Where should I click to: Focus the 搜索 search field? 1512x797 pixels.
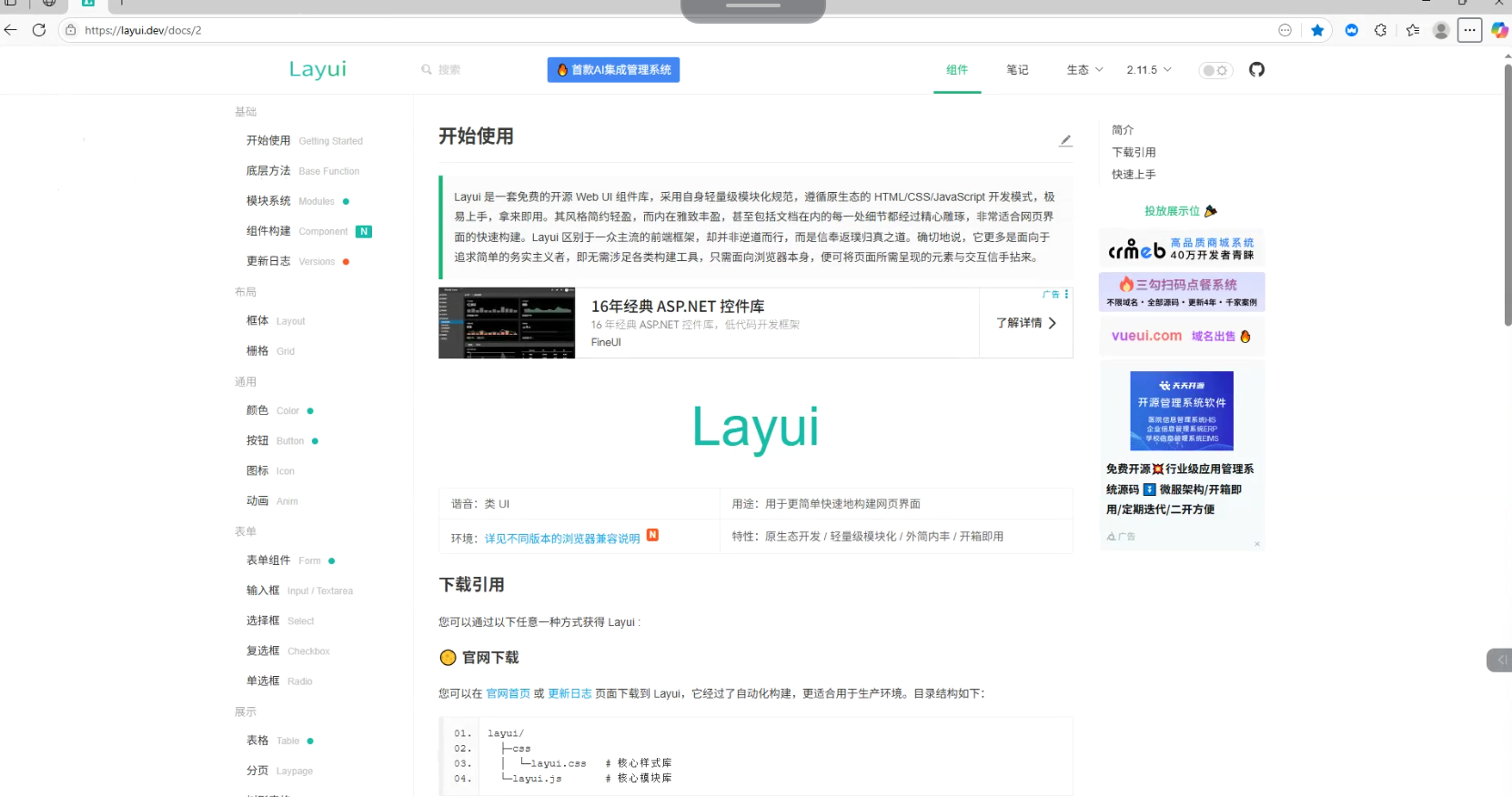449,70
